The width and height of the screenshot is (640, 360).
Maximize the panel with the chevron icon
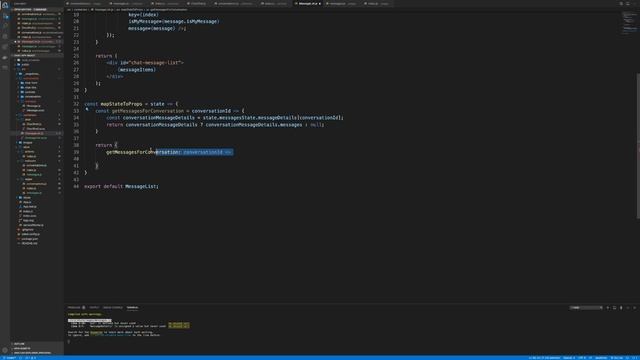pos(628,308)
